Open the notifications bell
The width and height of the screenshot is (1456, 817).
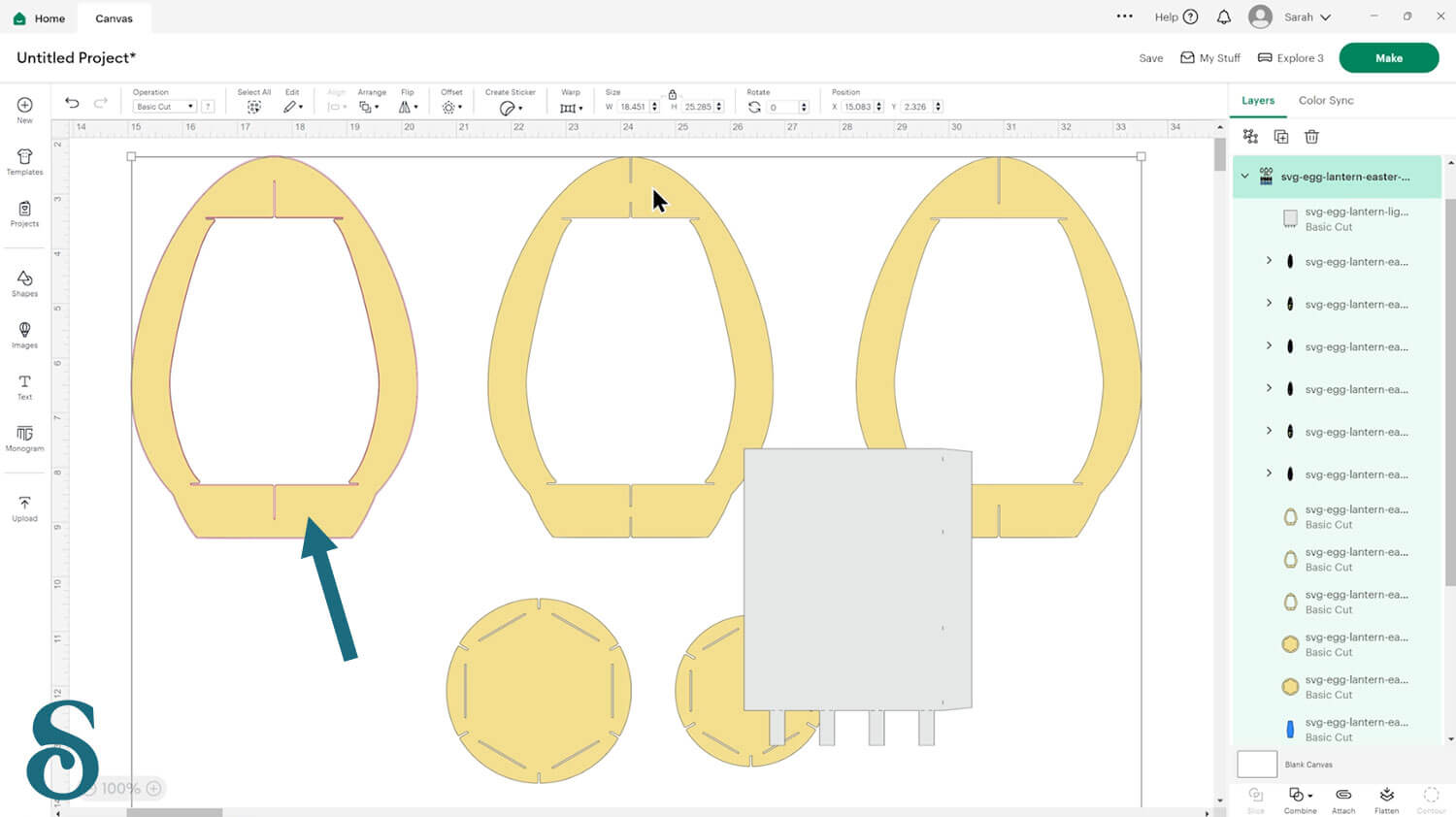click(1224, 16)
